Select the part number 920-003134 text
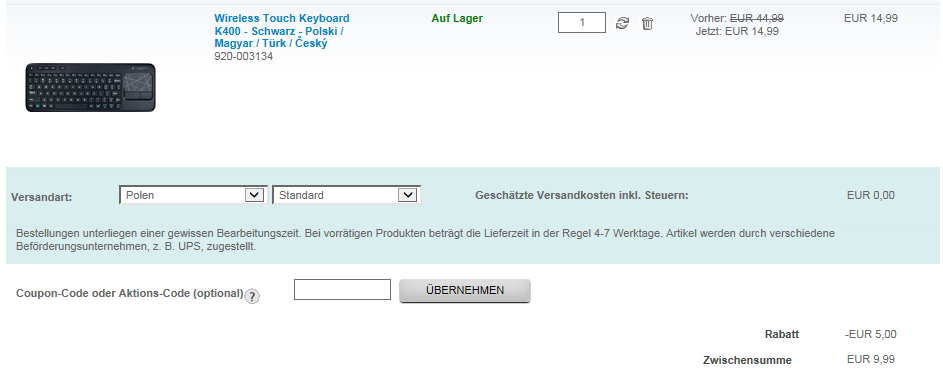943x375 pixels. click(x=244, y=56)
